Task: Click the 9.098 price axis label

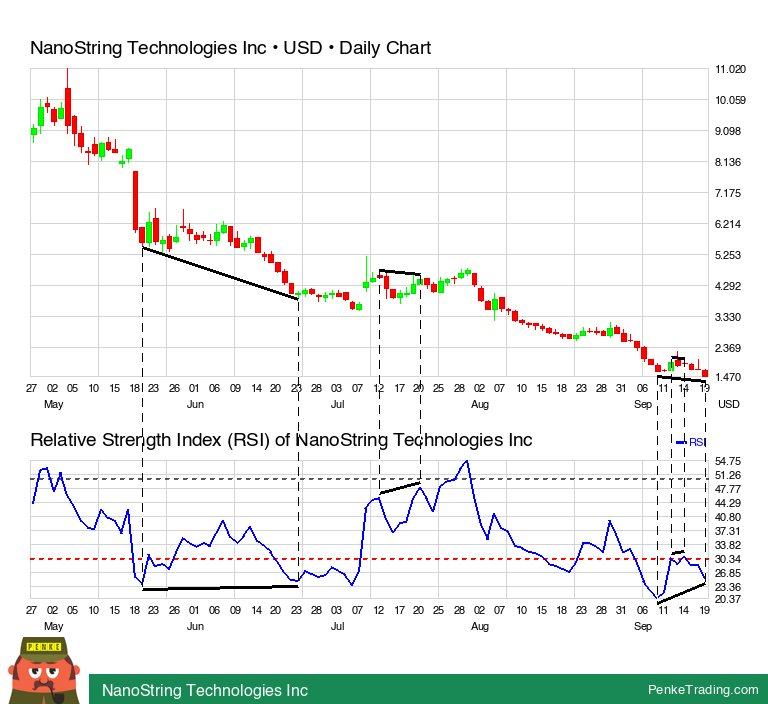Action: coord(728,131)
